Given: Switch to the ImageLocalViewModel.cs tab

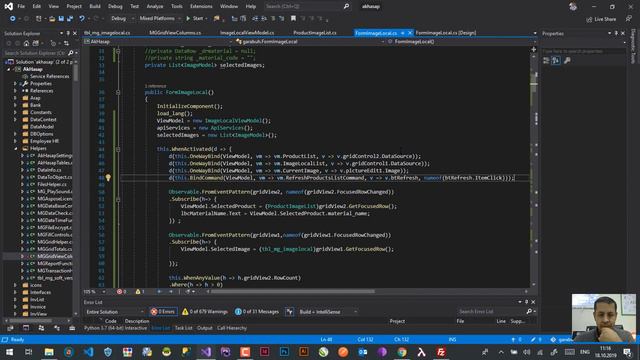Looking at the screenshot, I should point(247,33).
